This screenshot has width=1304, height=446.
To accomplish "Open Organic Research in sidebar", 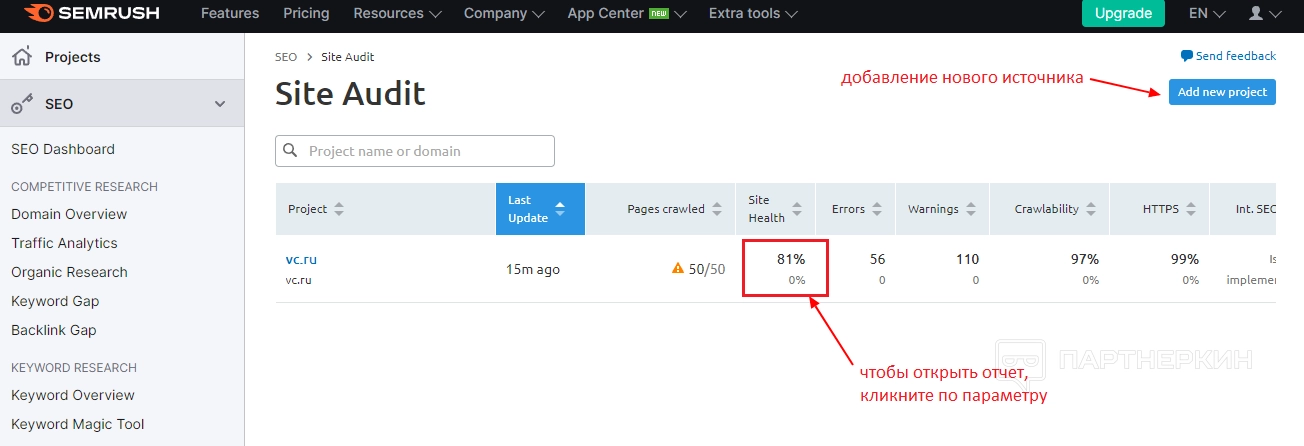I will click(69, 272).
